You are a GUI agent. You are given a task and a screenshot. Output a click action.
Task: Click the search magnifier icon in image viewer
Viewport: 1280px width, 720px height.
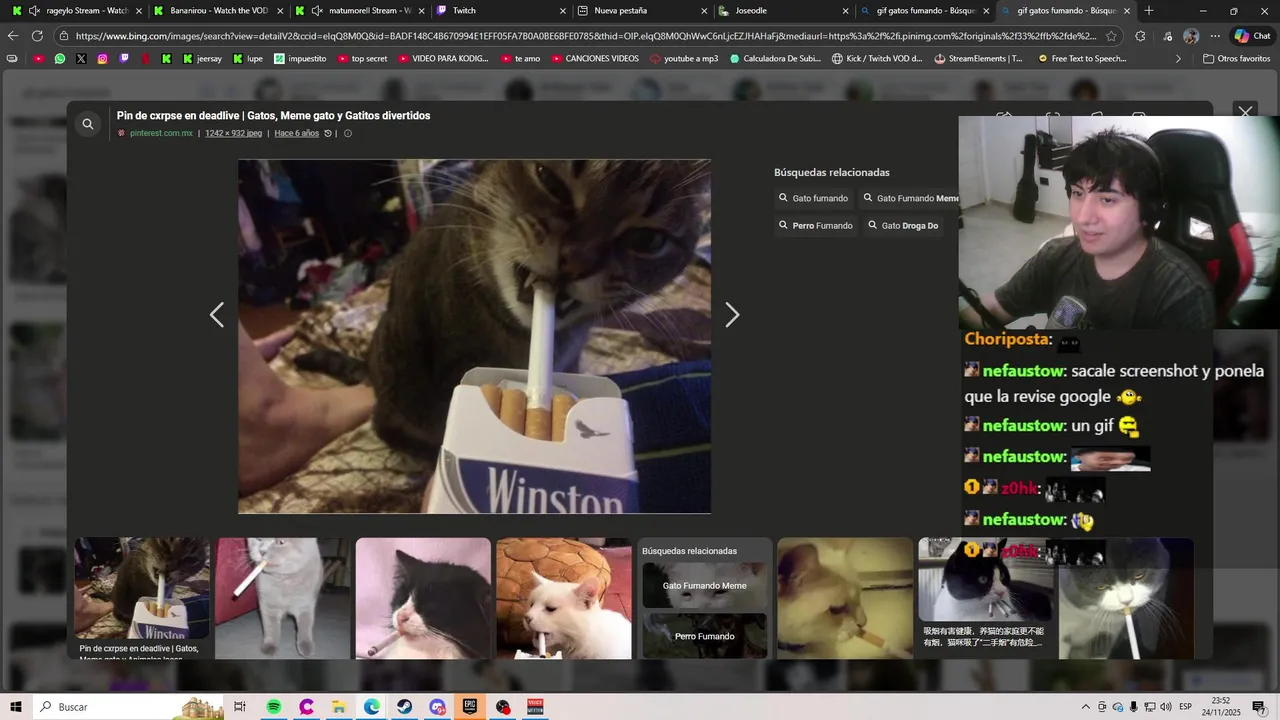(x=88, y=124)
